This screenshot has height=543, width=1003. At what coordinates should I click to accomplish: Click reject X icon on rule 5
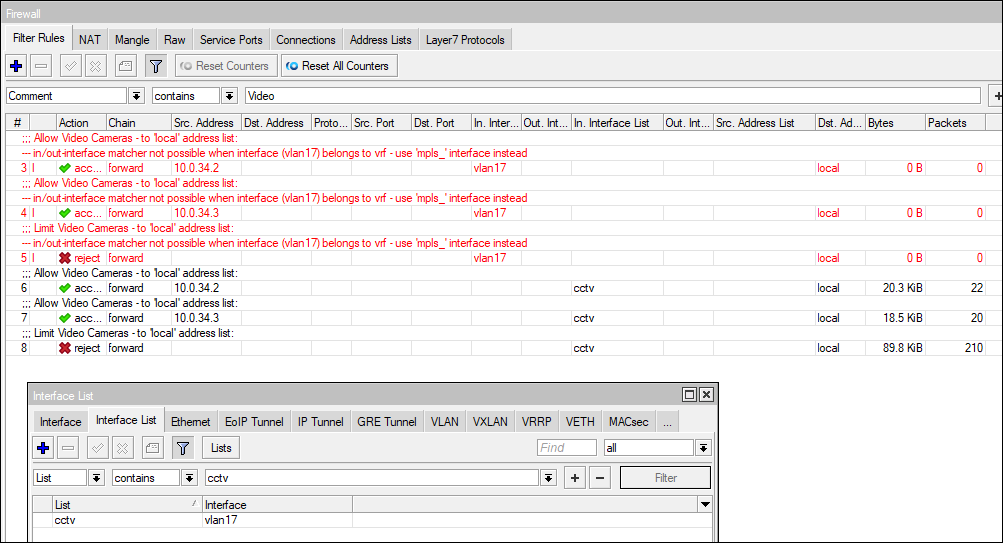coord(65,258)
